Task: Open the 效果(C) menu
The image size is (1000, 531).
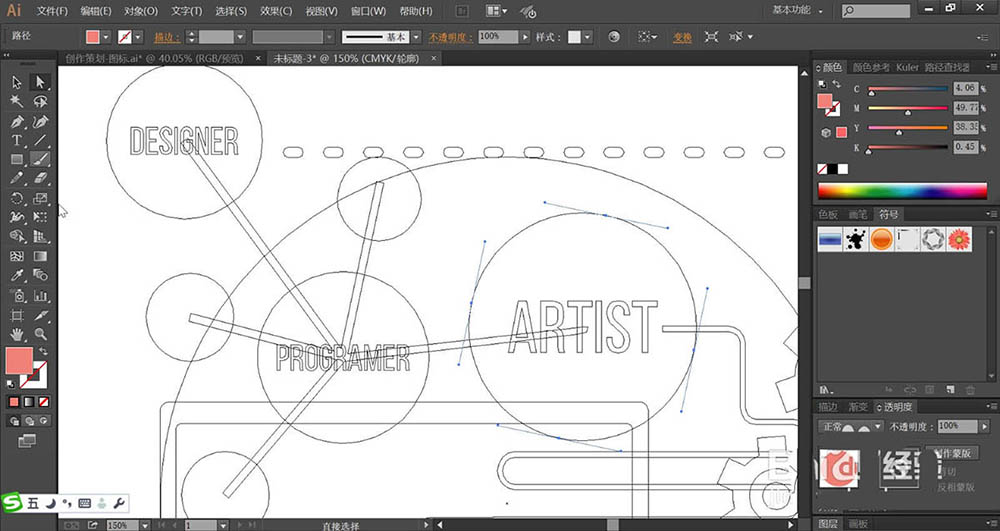Action: [x=276, y=11]
